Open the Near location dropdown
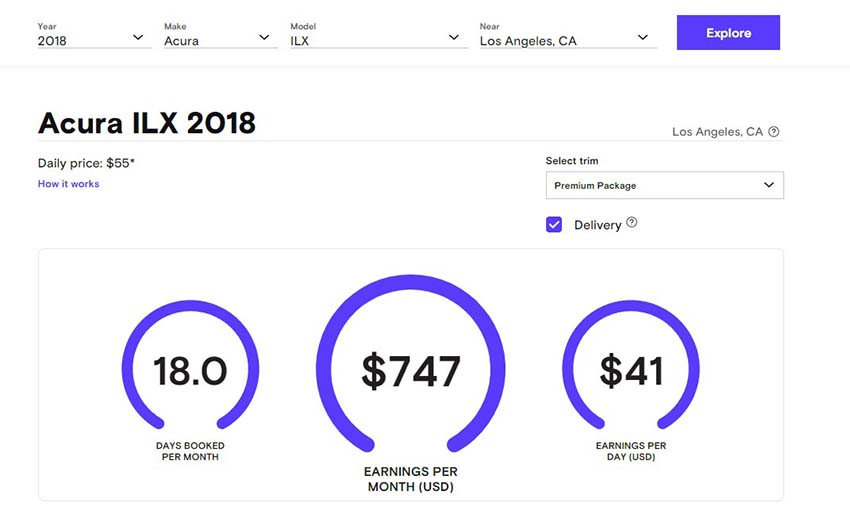The width and height of the screenshot is (850, 514). [x=568, y=35]
